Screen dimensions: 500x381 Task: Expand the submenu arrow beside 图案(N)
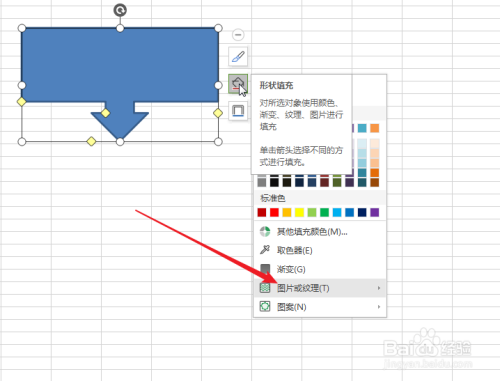coord(379,307)
